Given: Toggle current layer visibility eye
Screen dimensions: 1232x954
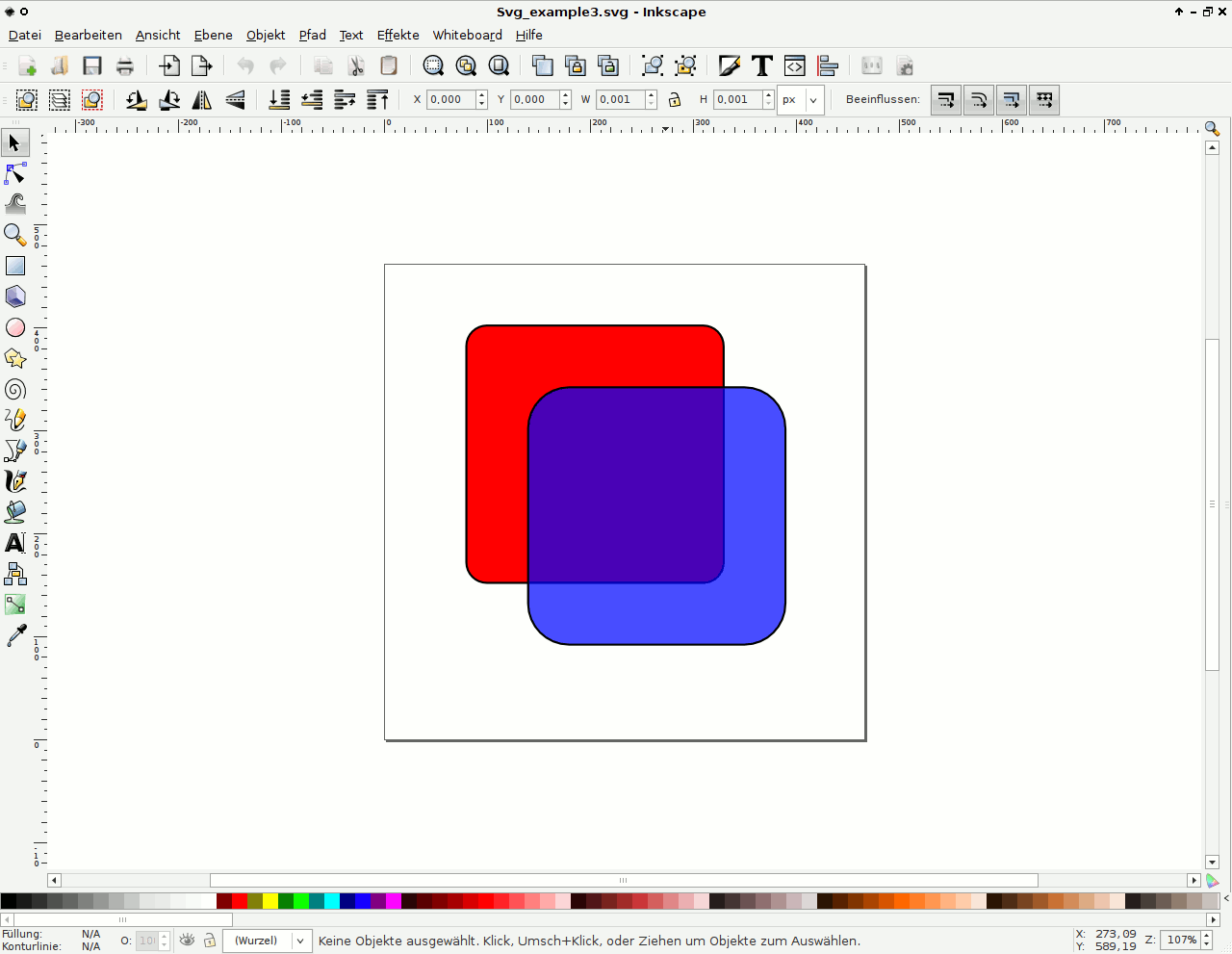Looking at the screenshot, I should point(188,941).
